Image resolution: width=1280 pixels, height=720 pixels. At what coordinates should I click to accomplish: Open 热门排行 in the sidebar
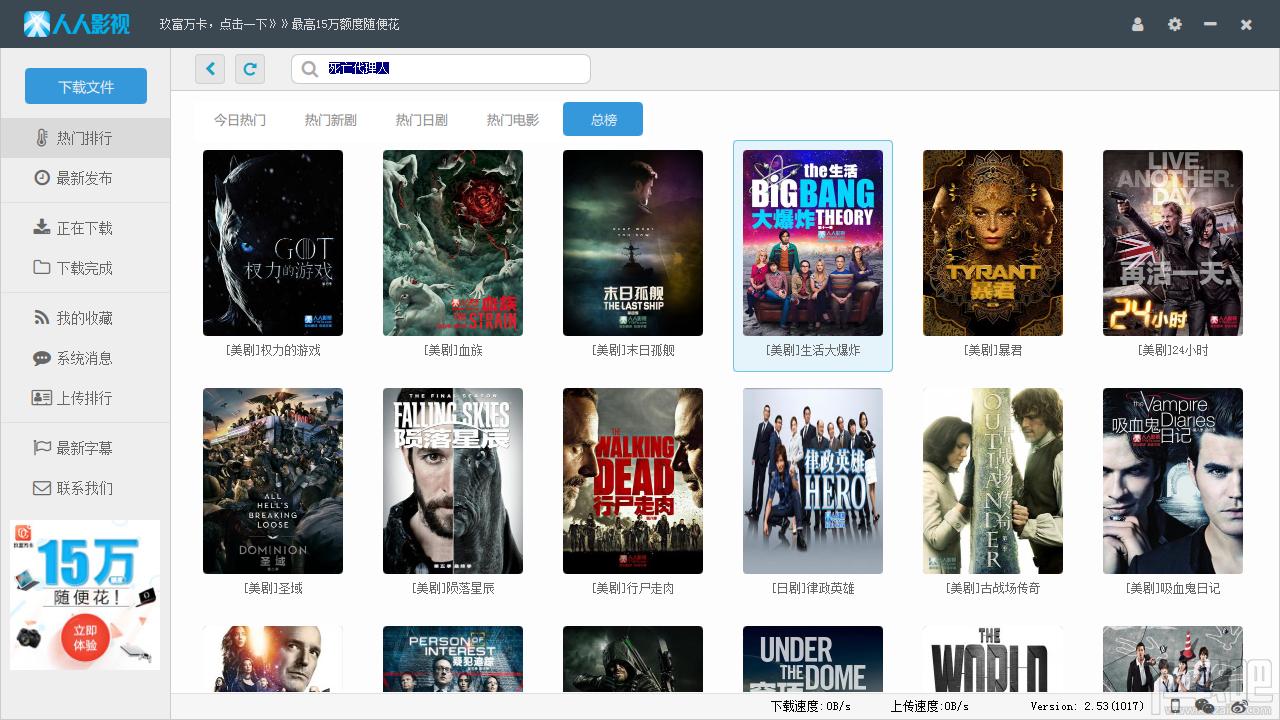tap(85, 138)
